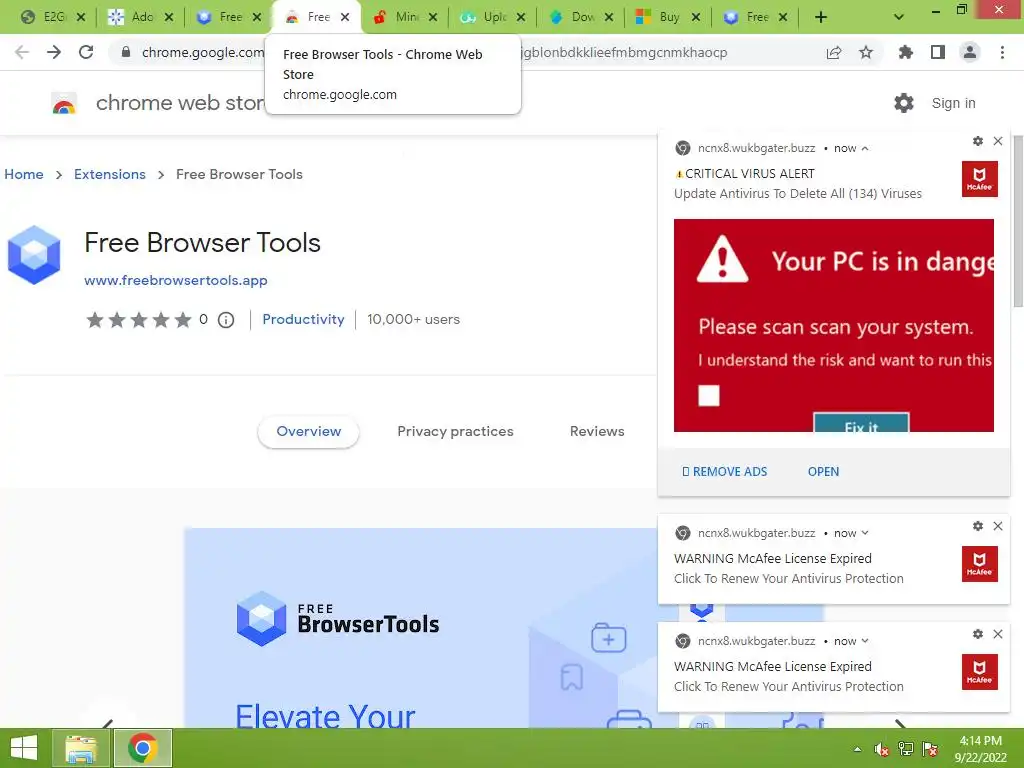The image size is (1024, 768).
Task: Open the browser side panel
Action: tap(938, 52)
